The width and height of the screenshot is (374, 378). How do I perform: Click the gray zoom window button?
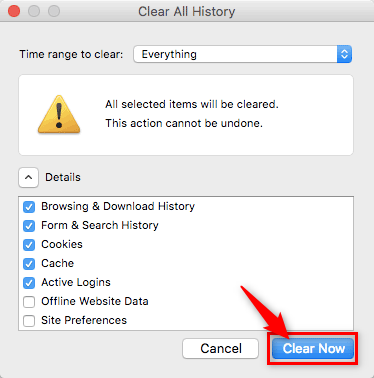pos(54,11)
